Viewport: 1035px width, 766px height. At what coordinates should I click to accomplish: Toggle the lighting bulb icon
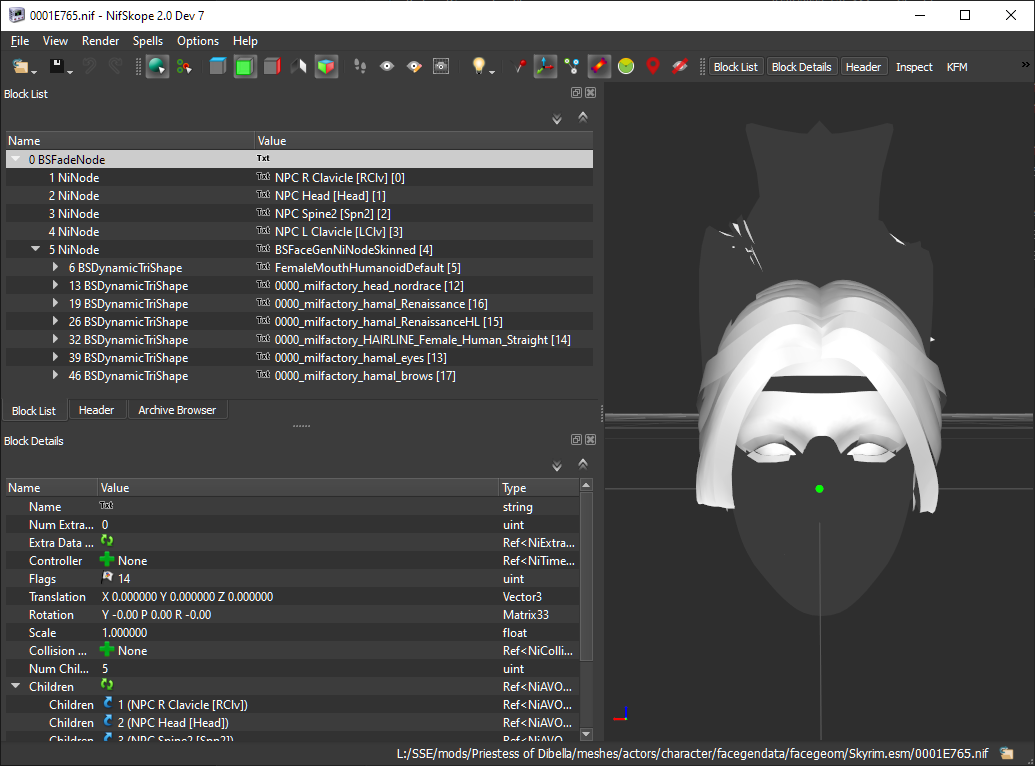[x=479, y=67]
